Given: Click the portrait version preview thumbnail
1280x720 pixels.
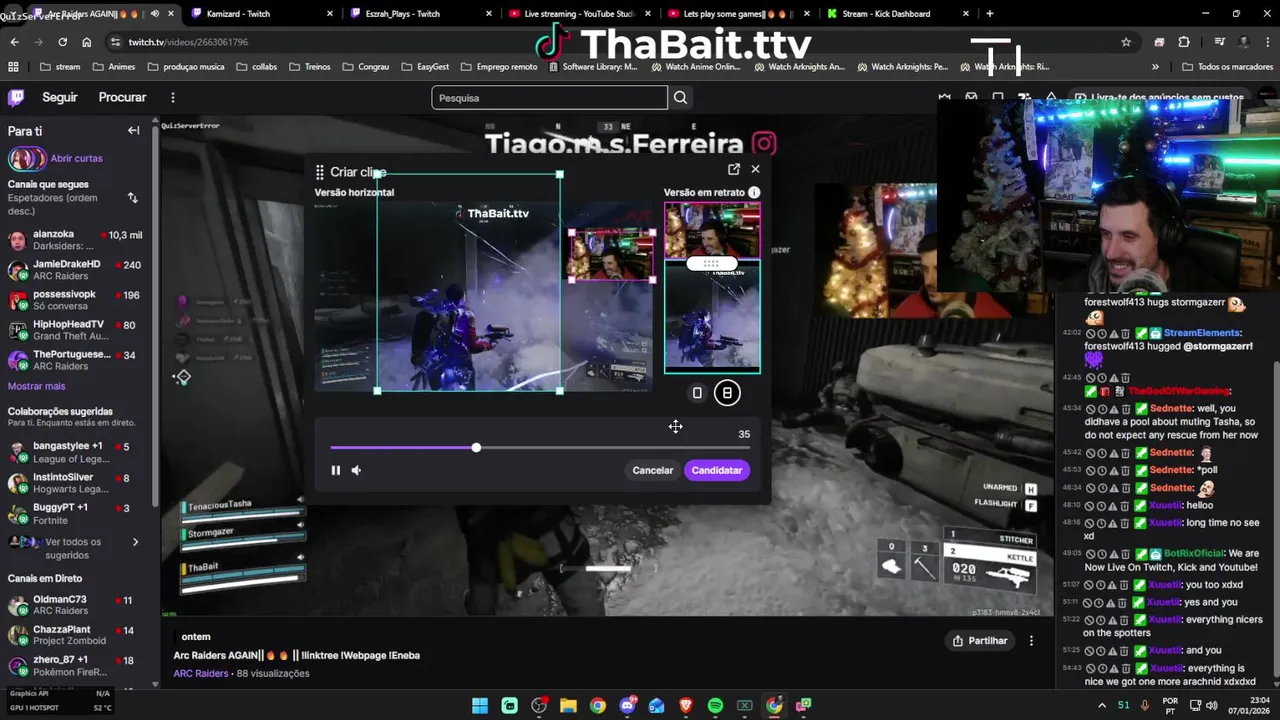Looking at the screenshot, I should [x=712, y=288].
